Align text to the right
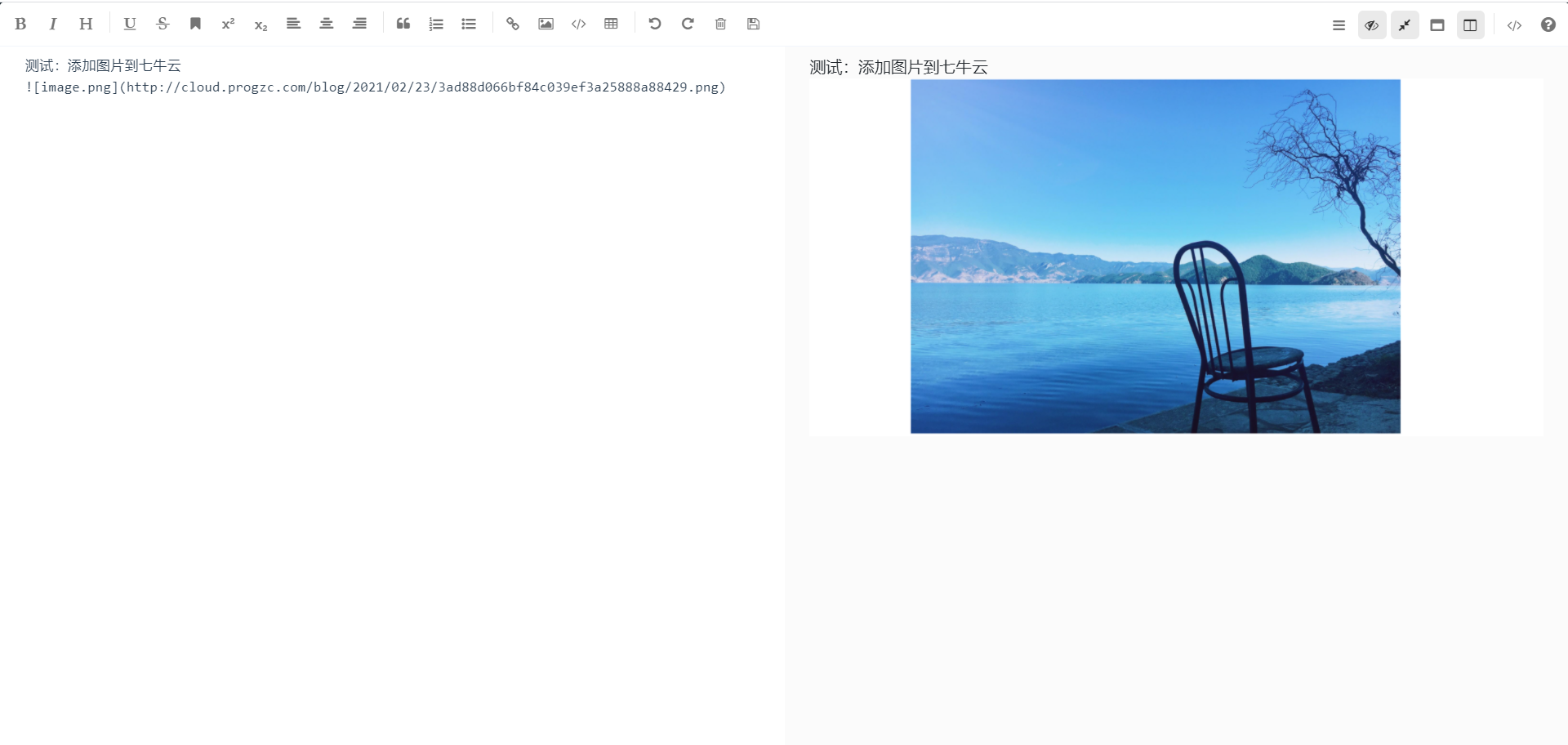 click(x=359, y=24)
